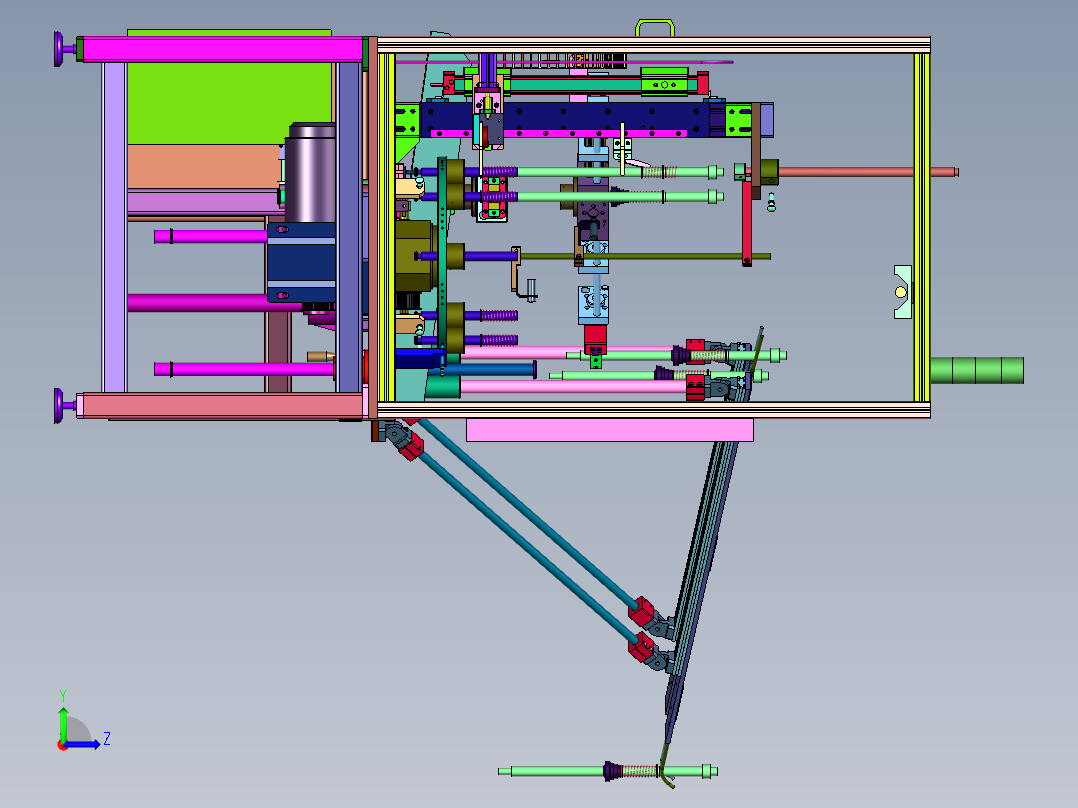Select the blue-purple vertical post next to the motor
Screen dimensions: 1078x808
click(349, 227)
